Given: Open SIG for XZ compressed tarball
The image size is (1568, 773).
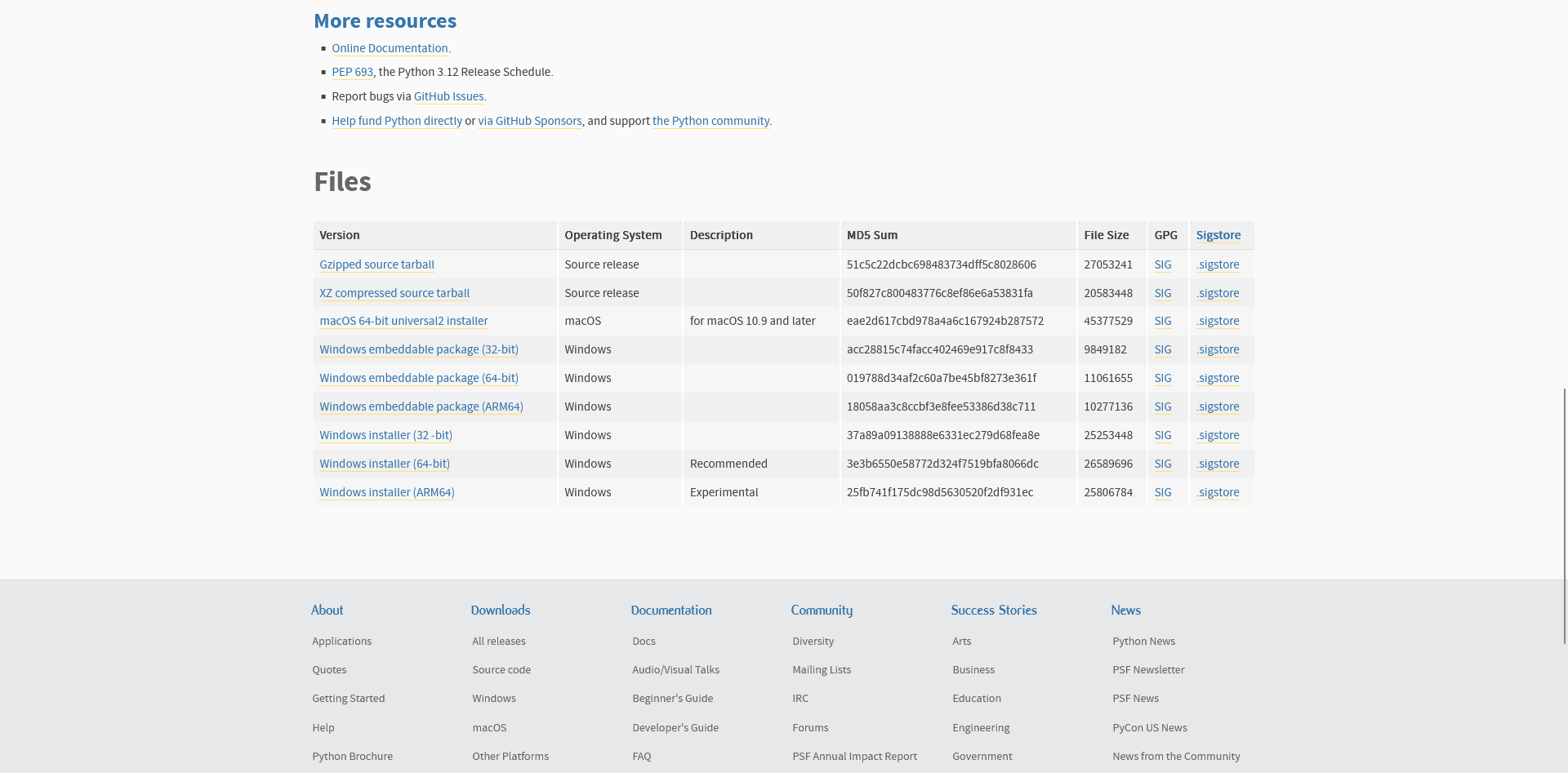Looking at the screenshot, I should click(x=1163, y=293).
